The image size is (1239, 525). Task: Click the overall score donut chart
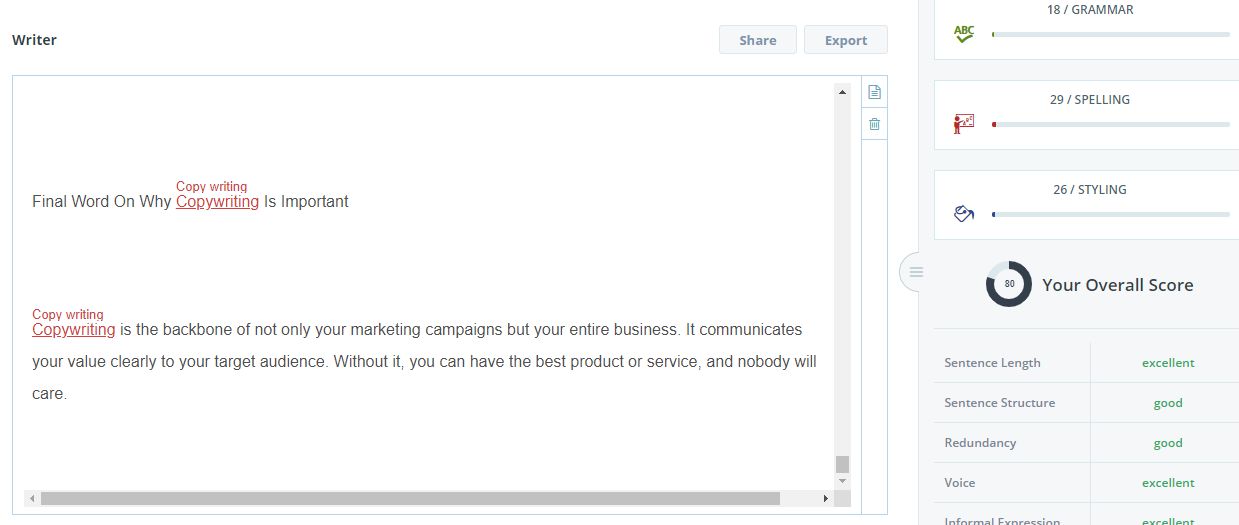tap(1008, 284)
